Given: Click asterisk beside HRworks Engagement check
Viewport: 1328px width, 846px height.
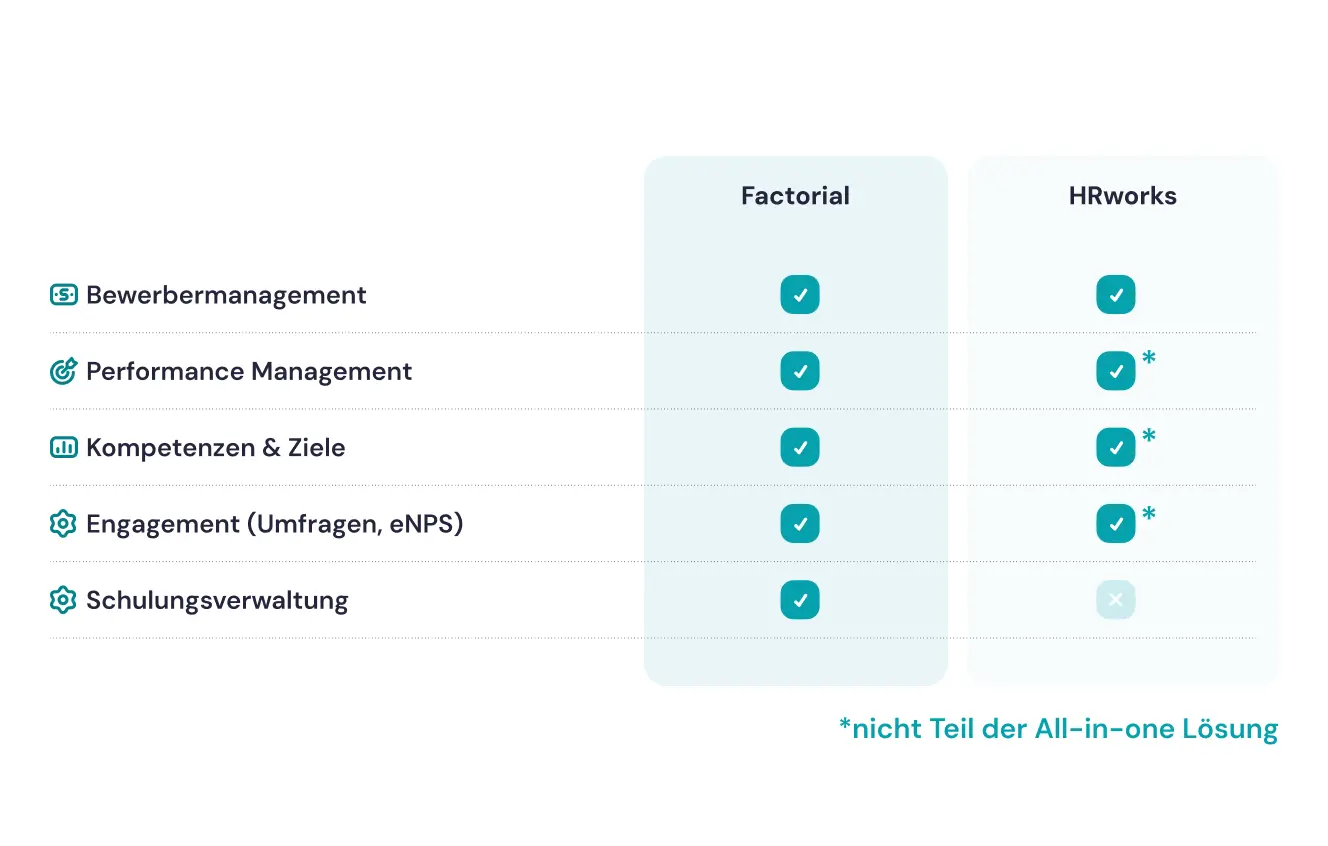Looking at the screenshot, I should 1149,514.
